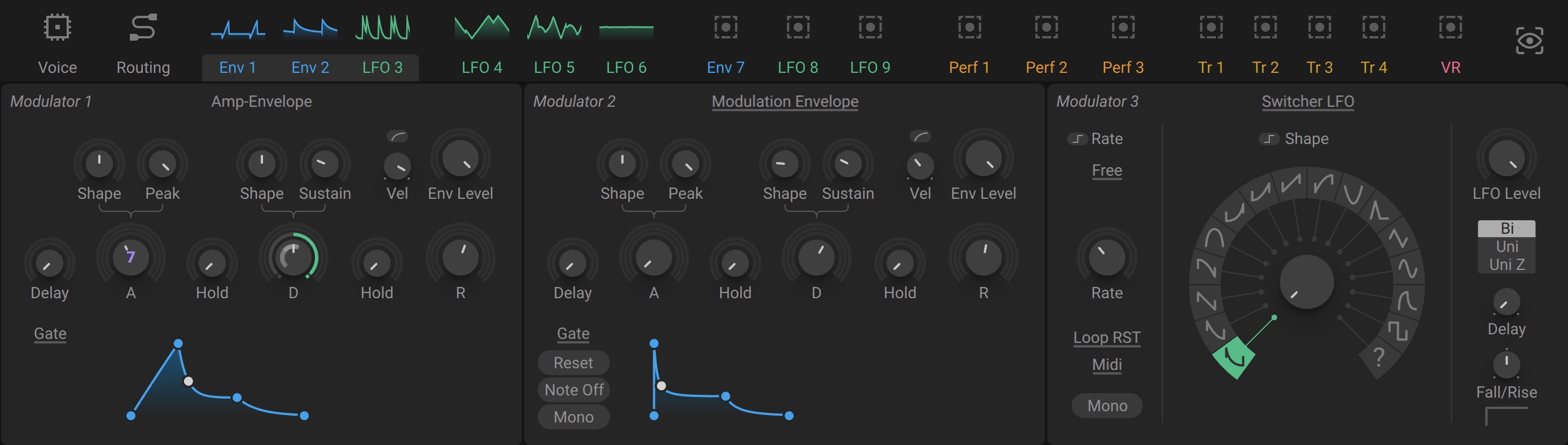Click the Perf 1 slot icon
This screenshot has width=1568, height=445.
click(x=969, y=28)
